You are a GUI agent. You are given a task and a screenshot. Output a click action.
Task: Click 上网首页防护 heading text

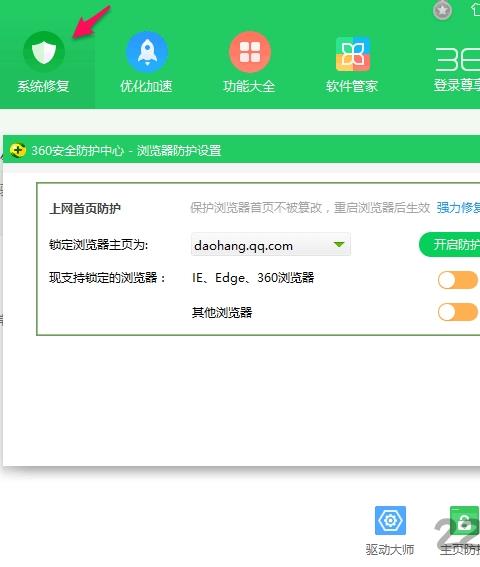click(85, 209)
